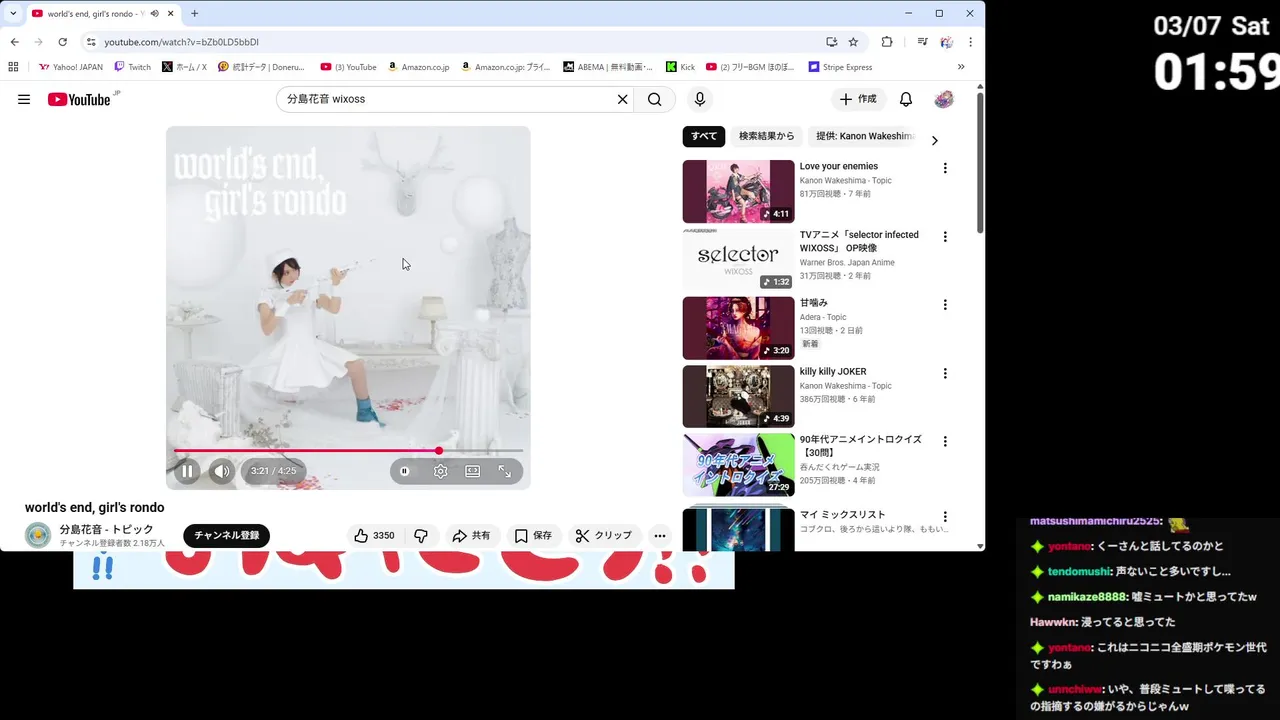Show hidden bookmarks with the double chevron
1280x720 pixels.
961,67
